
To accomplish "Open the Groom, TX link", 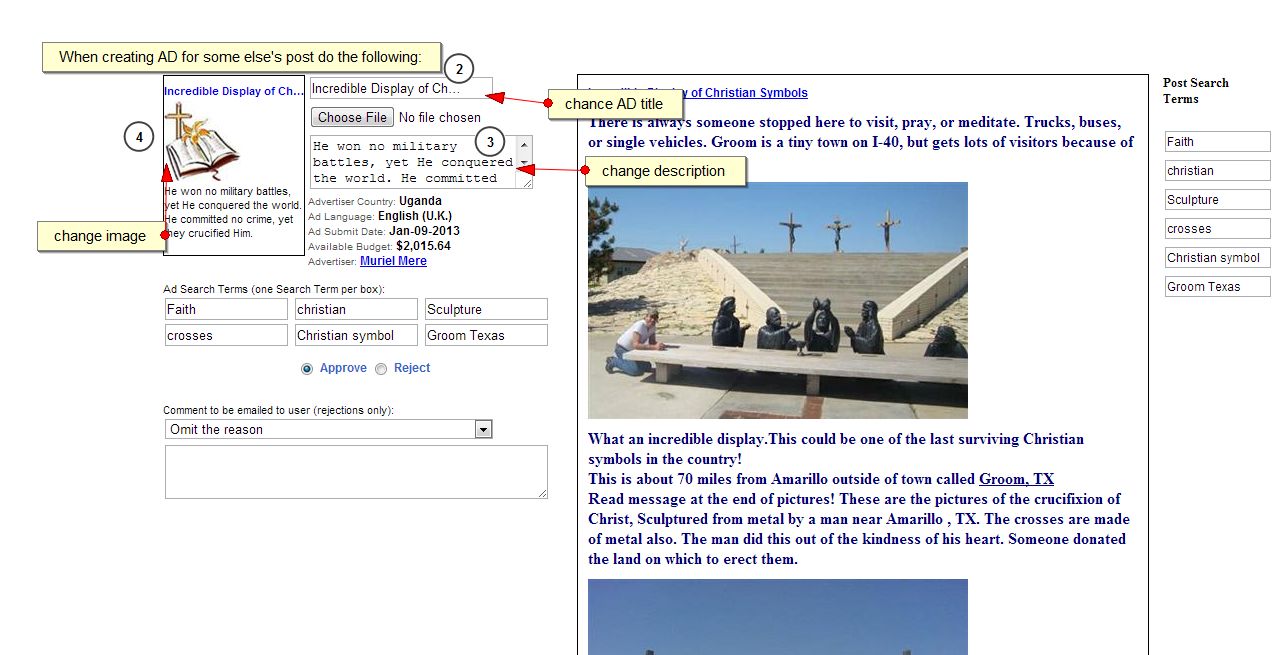I will tap(1016, 479).
